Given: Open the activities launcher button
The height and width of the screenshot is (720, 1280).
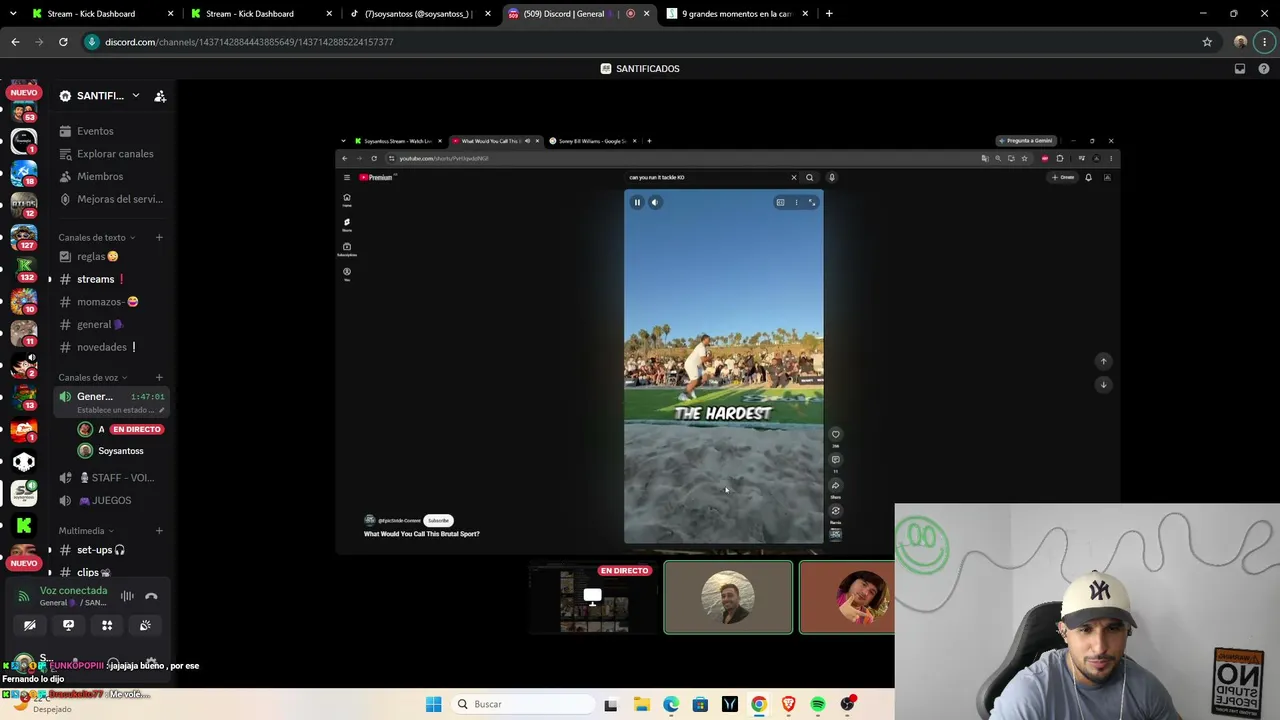Looking at the screenshot, I should 107,625.
